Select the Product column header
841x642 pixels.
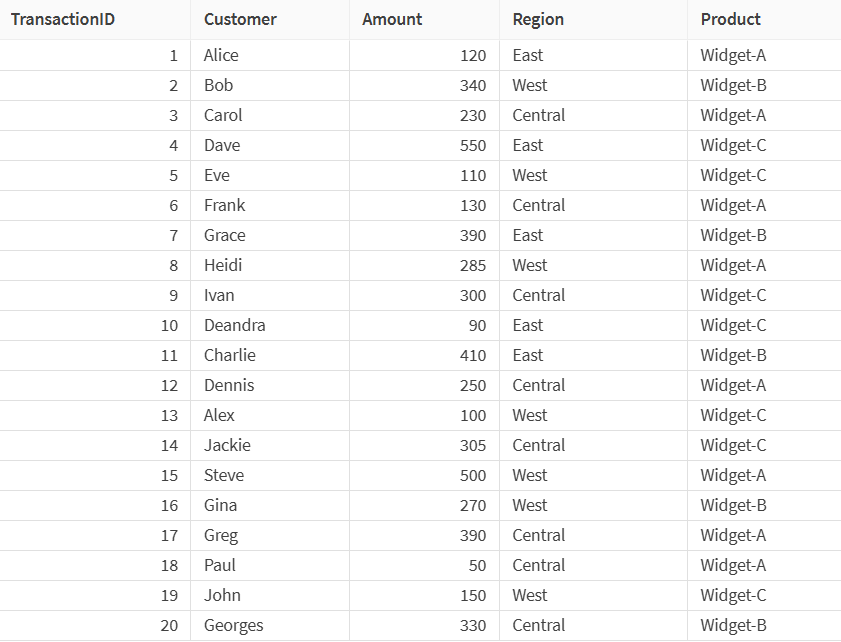tap(730, 19)
